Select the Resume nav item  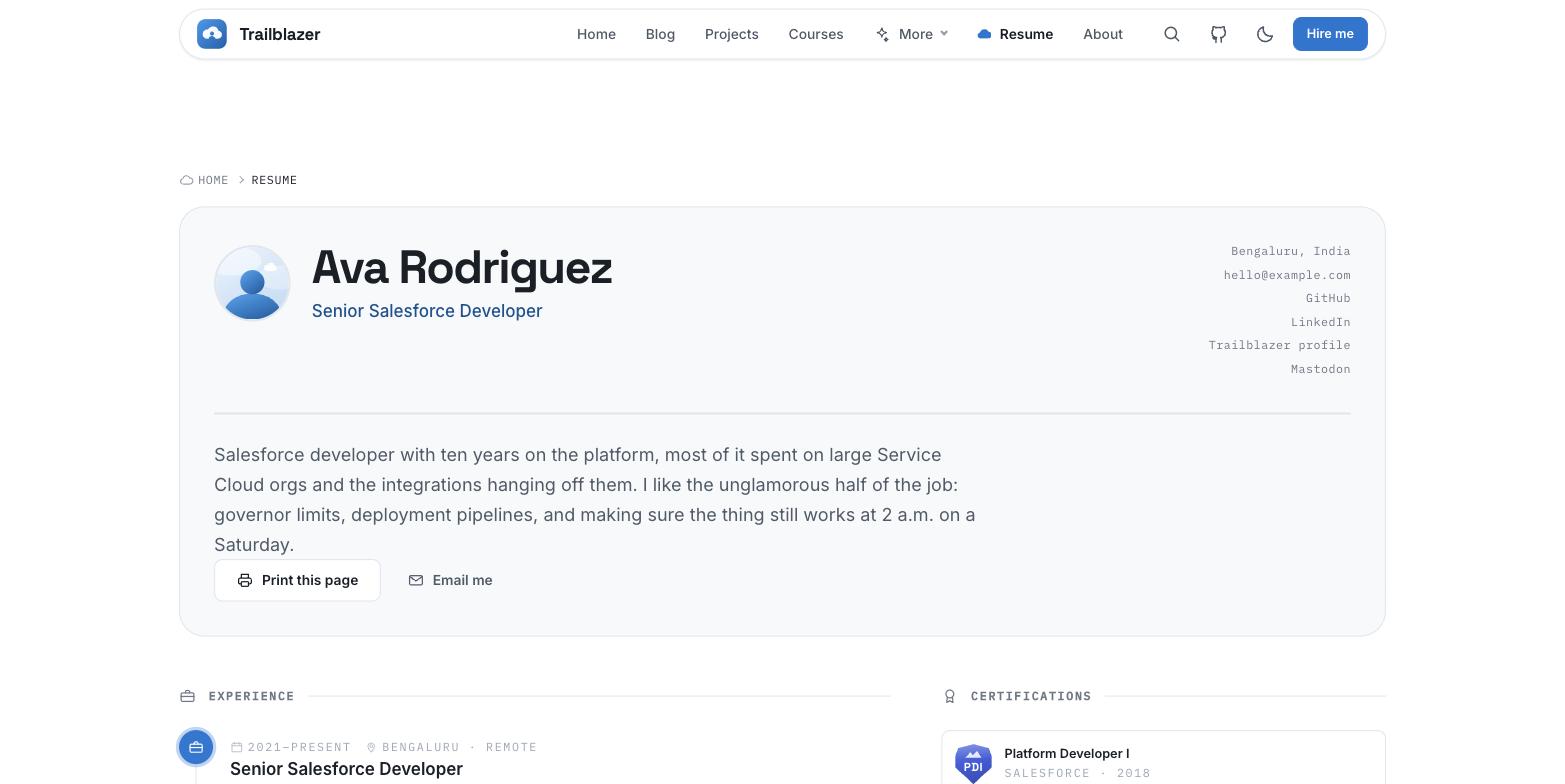[1015, 34]
